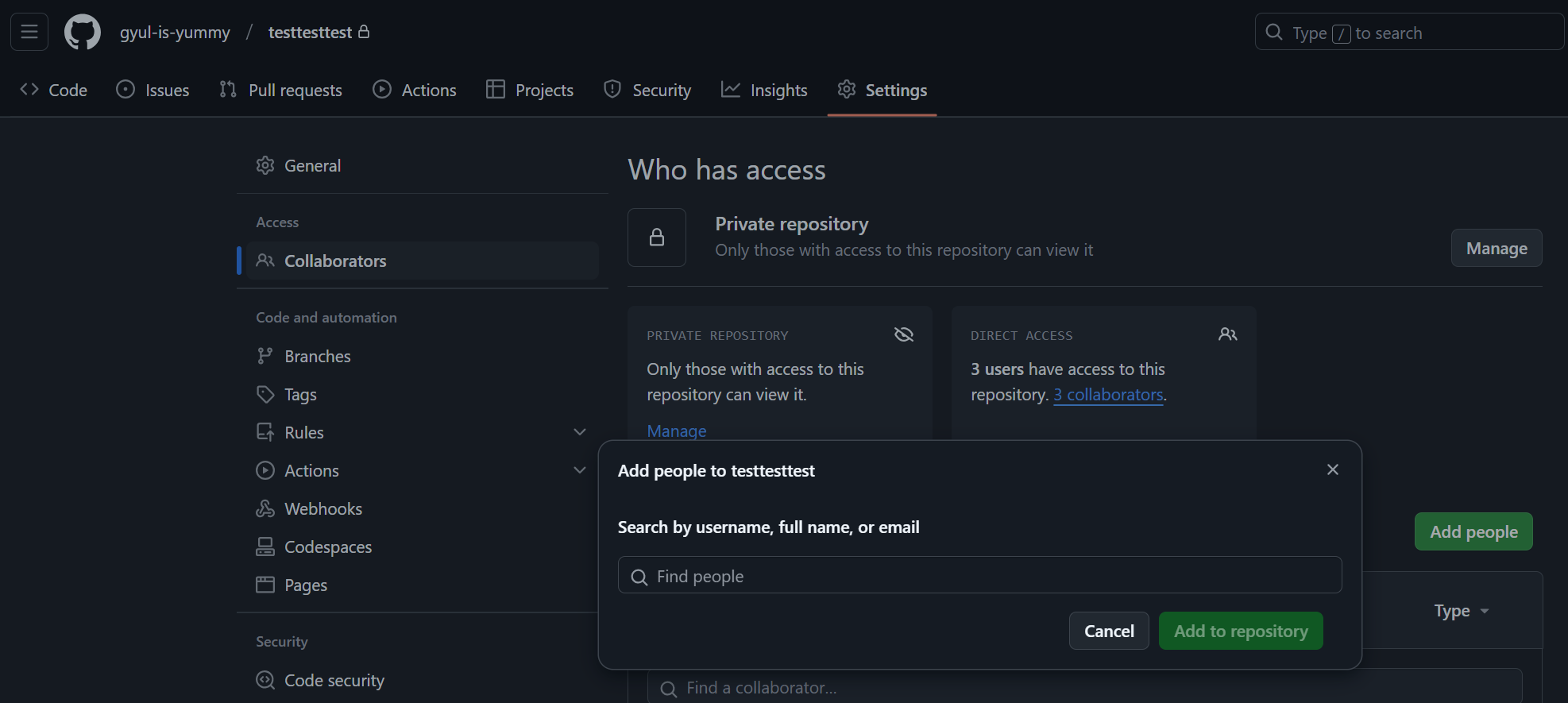This screenshot has height=703, width=1568.
Task: Click the Projects tab table icon
Action: coord(496,90)
